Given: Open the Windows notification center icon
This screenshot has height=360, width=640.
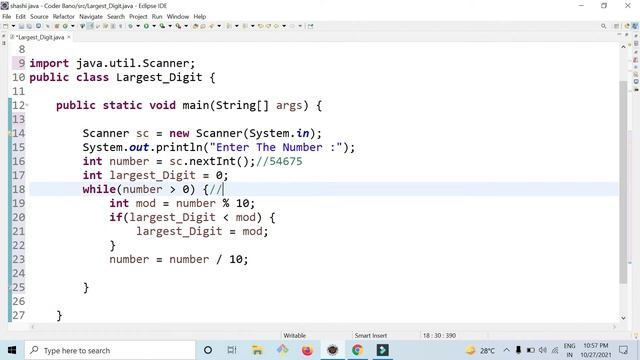Looking at the screenshot, I should pyautogui.click(x=624, y=350).
